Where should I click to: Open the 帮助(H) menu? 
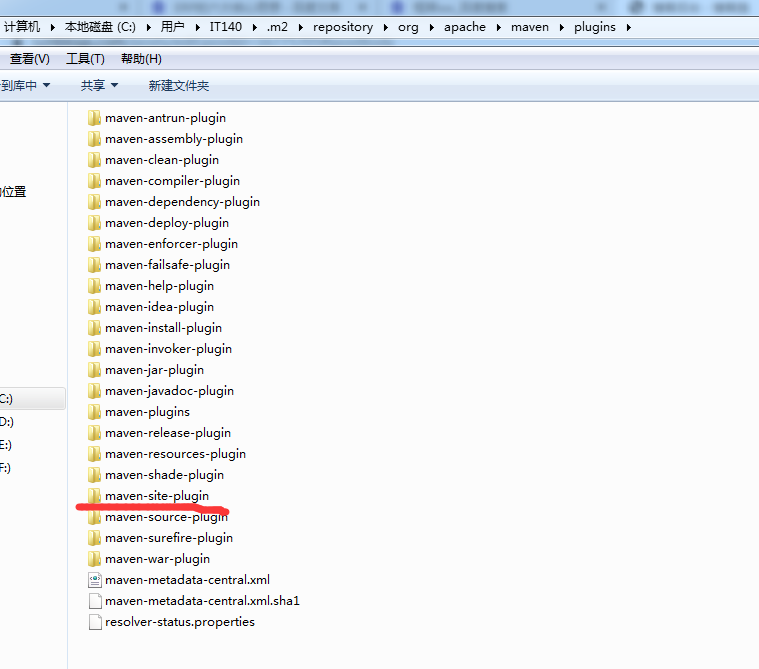click(141, 59)
